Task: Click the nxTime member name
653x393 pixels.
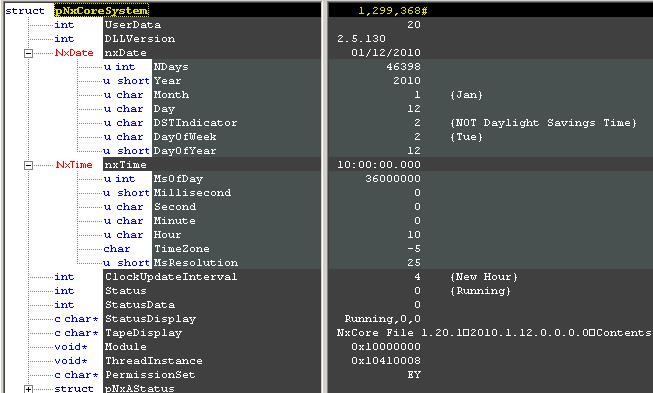Action: click(x=125, y=164)
